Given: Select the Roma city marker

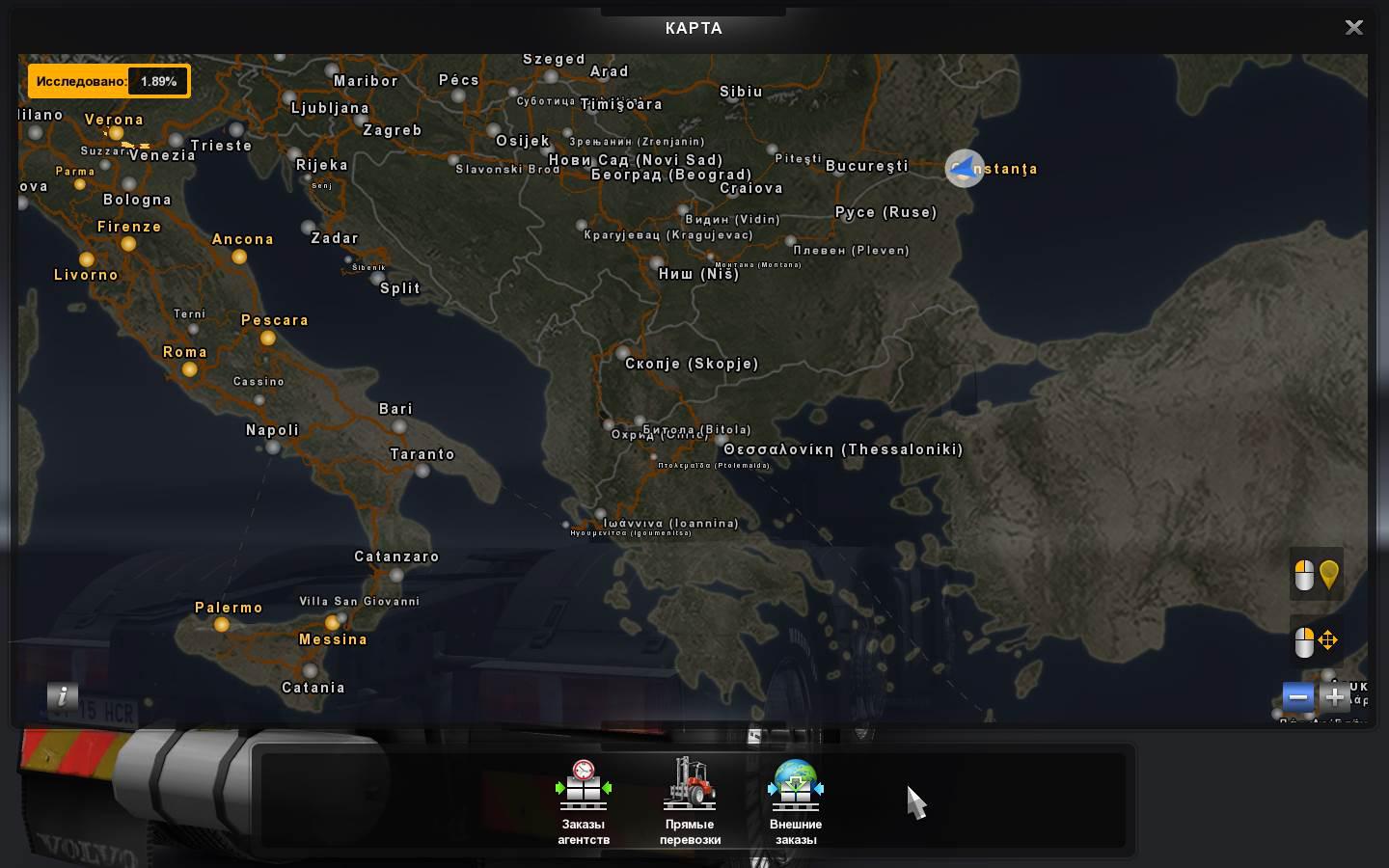Looking at the screenshot, I should click(189, 369).
